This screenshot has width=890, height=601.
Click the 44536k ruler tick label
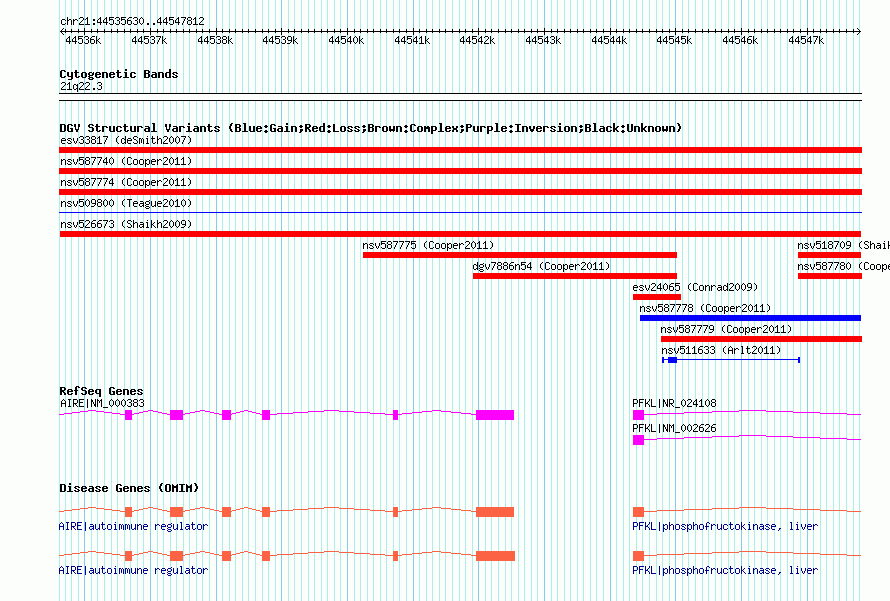tap(83, 40)
